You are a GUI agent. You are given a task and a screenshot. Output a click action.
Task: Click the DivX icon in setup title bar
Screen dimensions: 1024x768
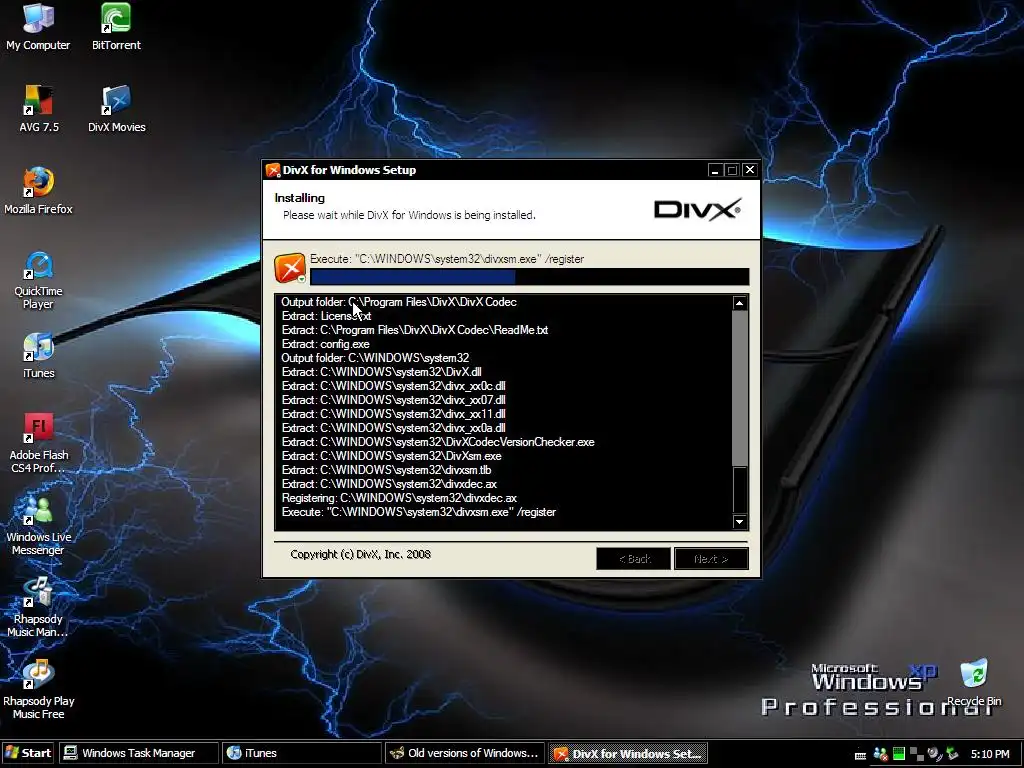[x=273, y=170]
